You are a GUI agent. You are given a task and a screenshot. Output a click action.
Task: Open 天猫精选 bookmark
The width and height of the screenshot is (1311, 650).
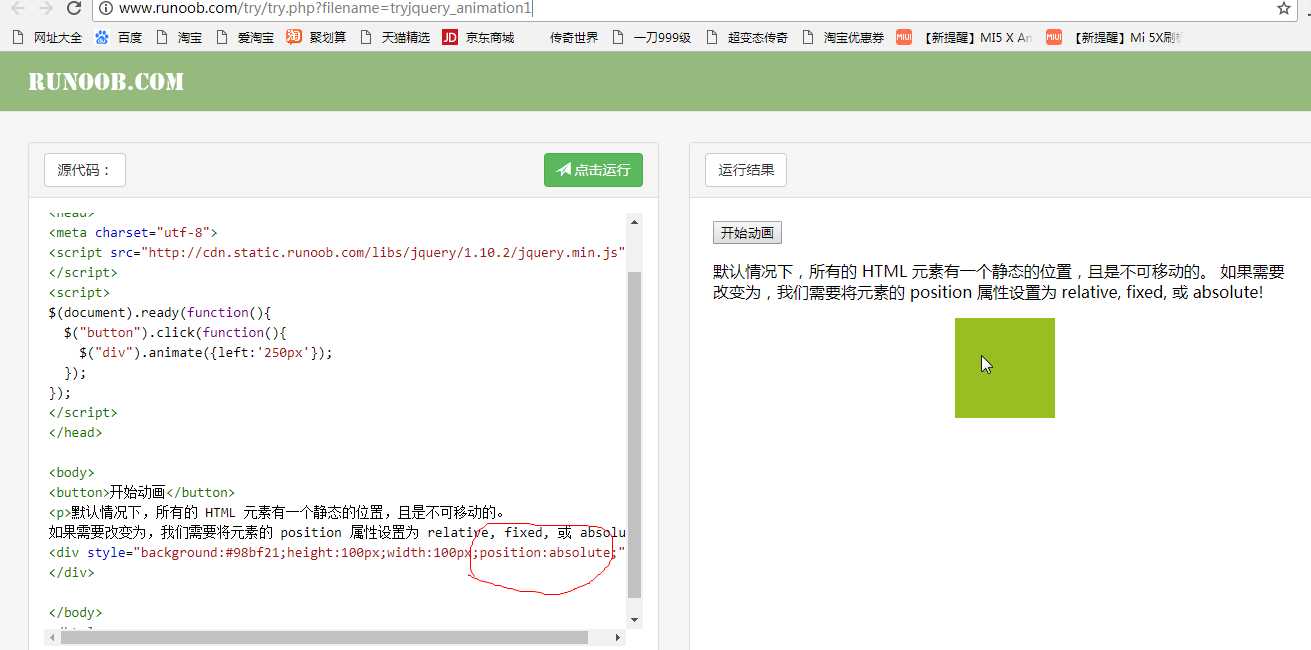click(x=395, y=37)
